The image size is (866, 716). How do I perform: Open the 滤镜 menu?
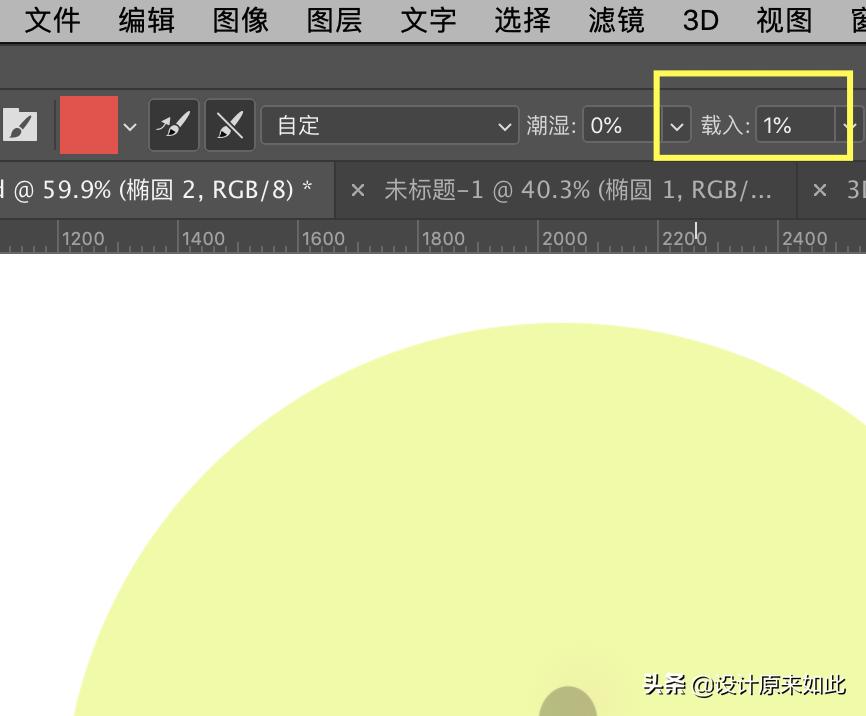tap(616, 20)
